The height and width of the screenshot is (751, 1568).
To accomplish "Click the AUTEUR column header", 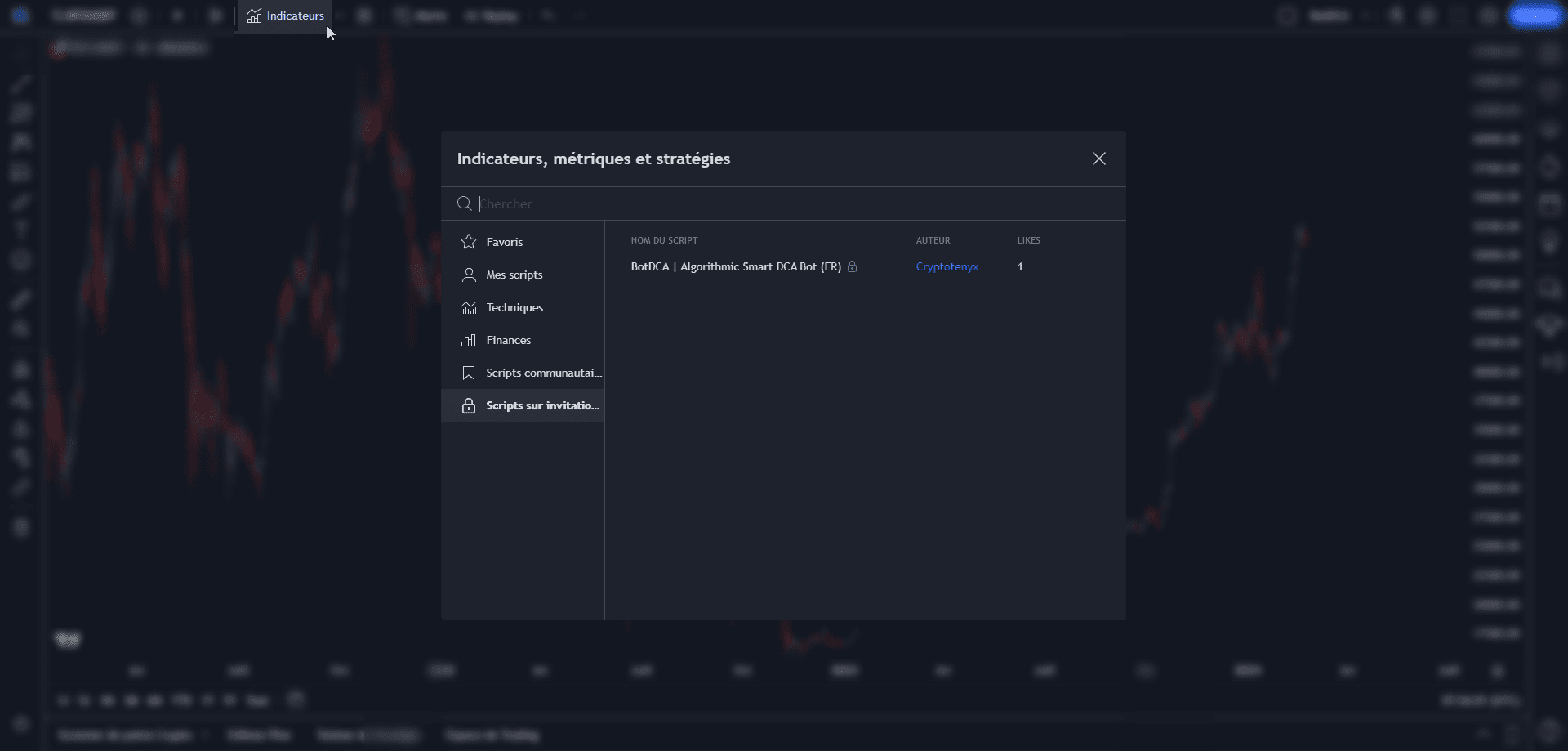I will tap(933, 240).
